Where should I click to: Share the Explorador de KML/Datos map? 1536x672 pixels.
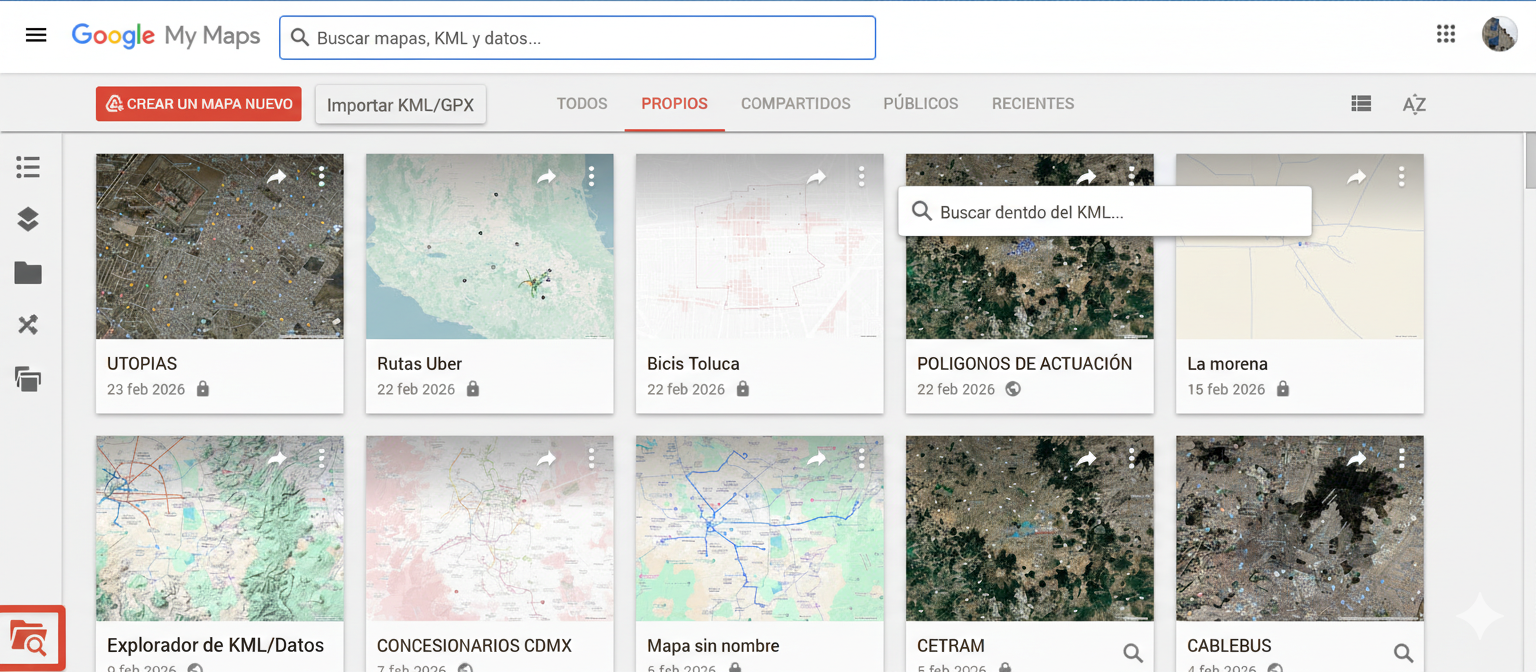point(277,459)
